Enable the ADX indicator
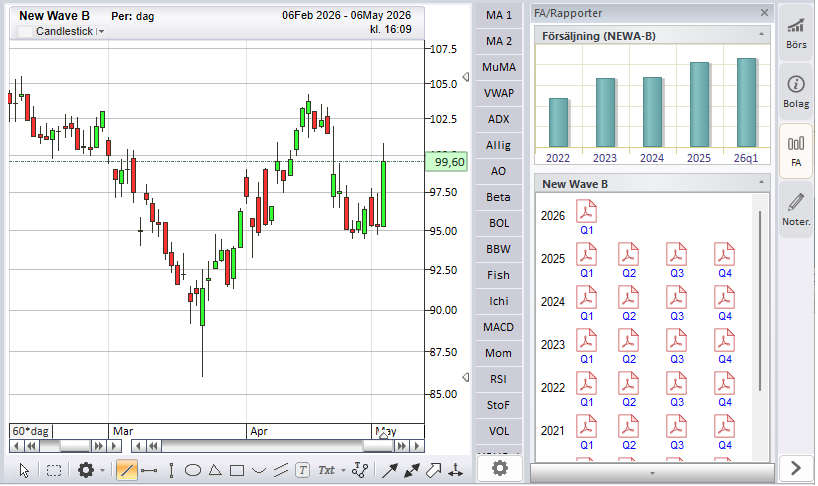The width and height of the screenshot is (818, 486). coord(499,119)
